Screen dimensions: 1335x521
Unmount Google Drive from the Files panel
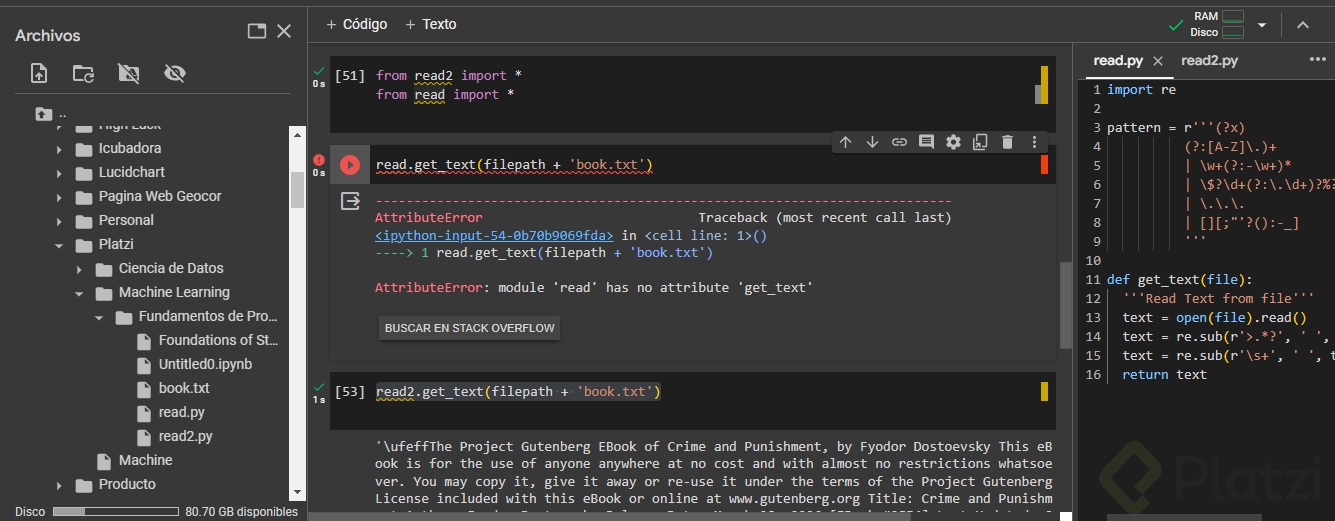coord(128,73)
